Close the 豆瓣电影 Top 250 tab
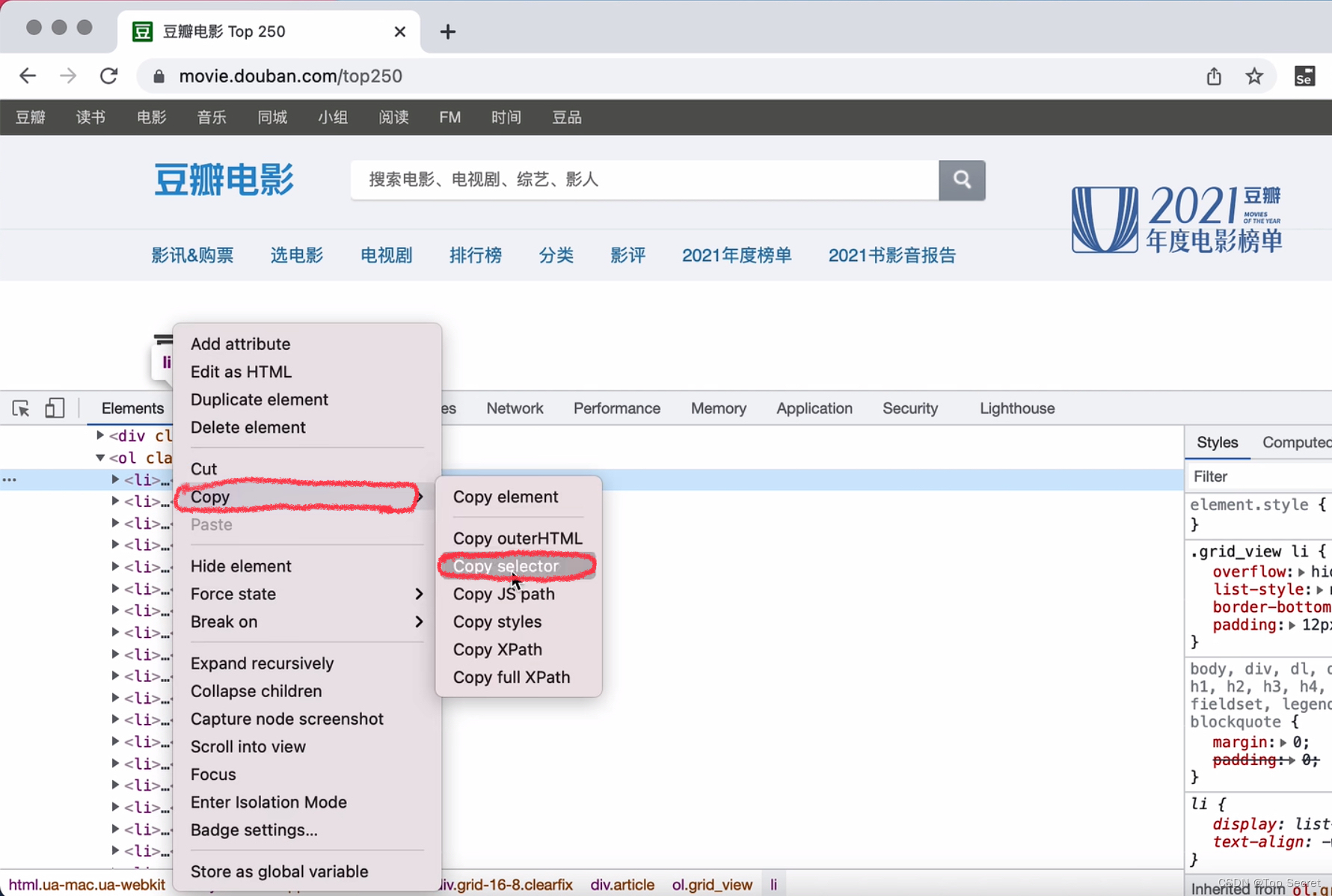This screenshot has width=1332, height=896. point(399,31)
